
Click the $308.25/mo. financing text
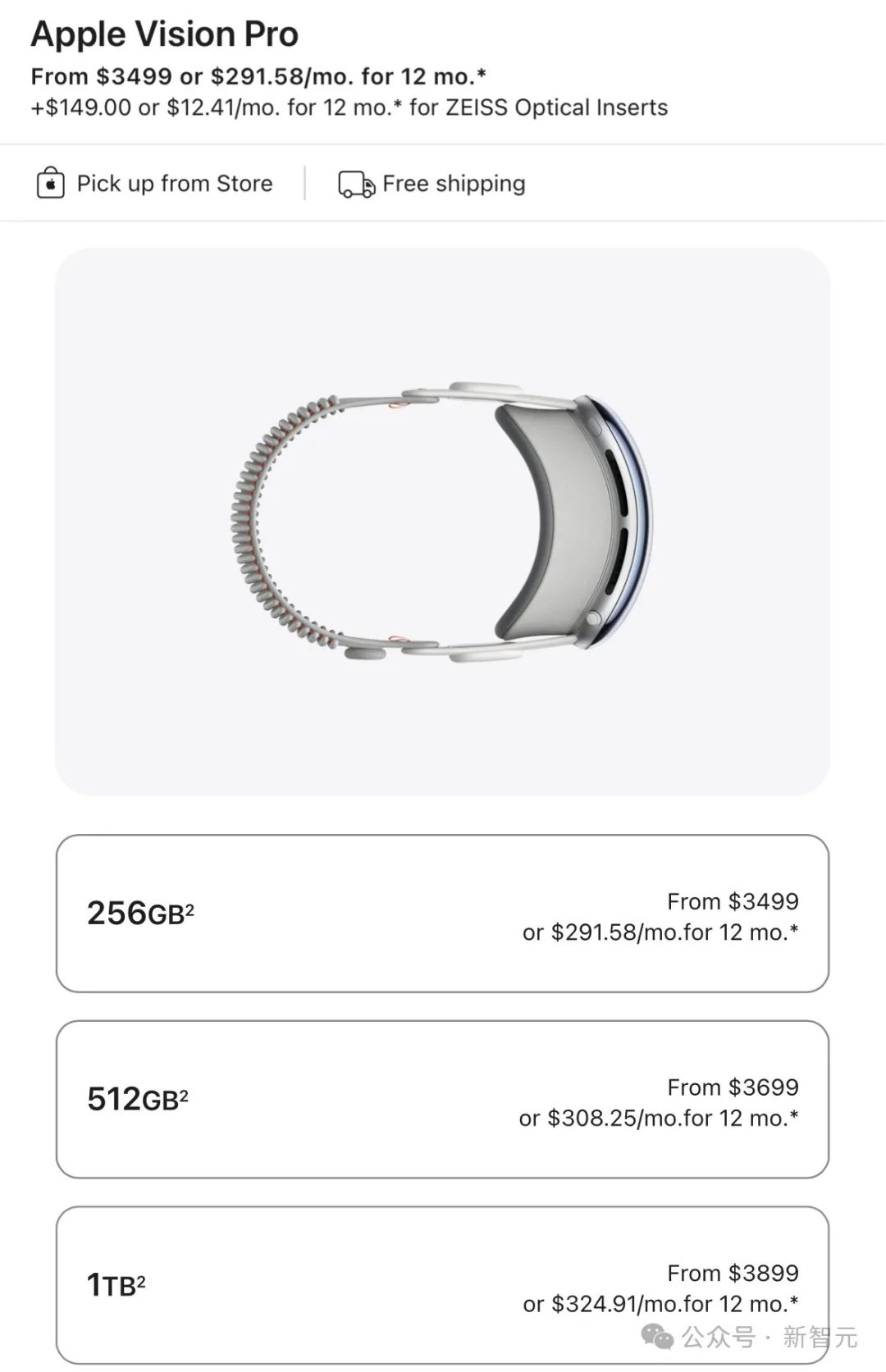click(659, 1119)
